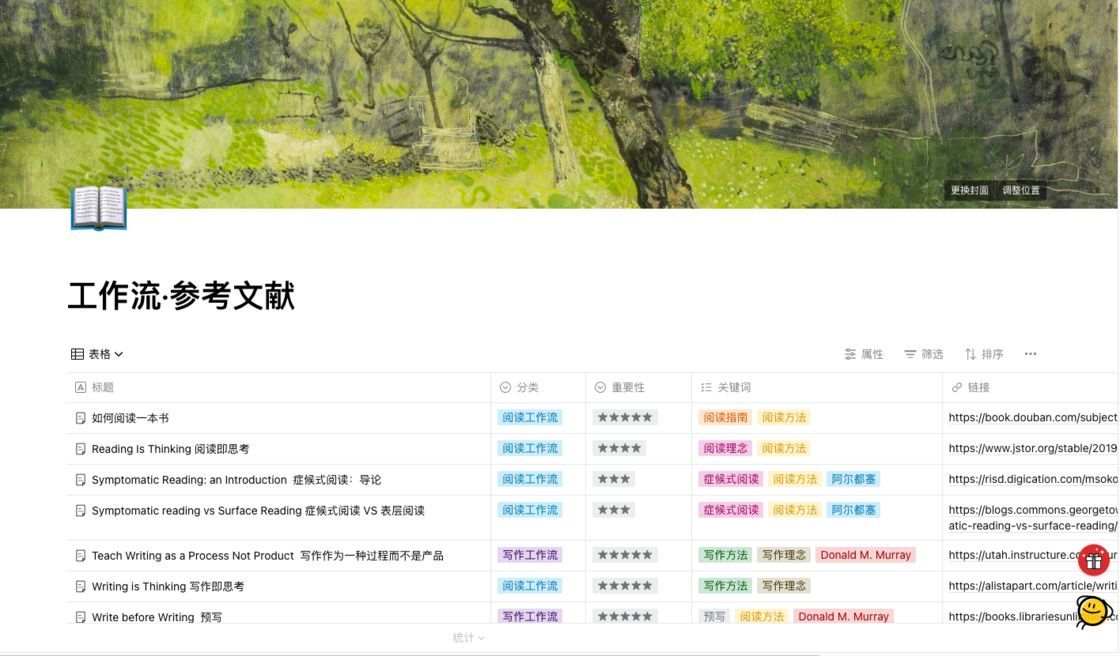
Task: Open page icon for Write before Writing row
Action: pos(81,617)
